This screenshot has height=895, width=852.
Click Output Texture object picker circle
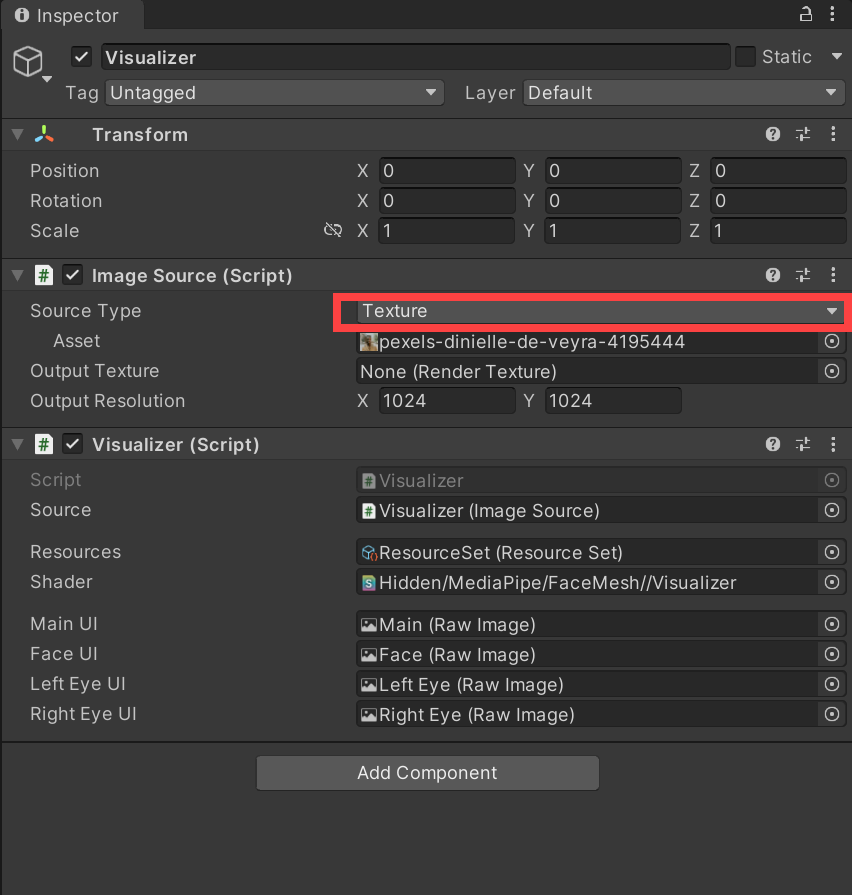[x=832, y=372]
